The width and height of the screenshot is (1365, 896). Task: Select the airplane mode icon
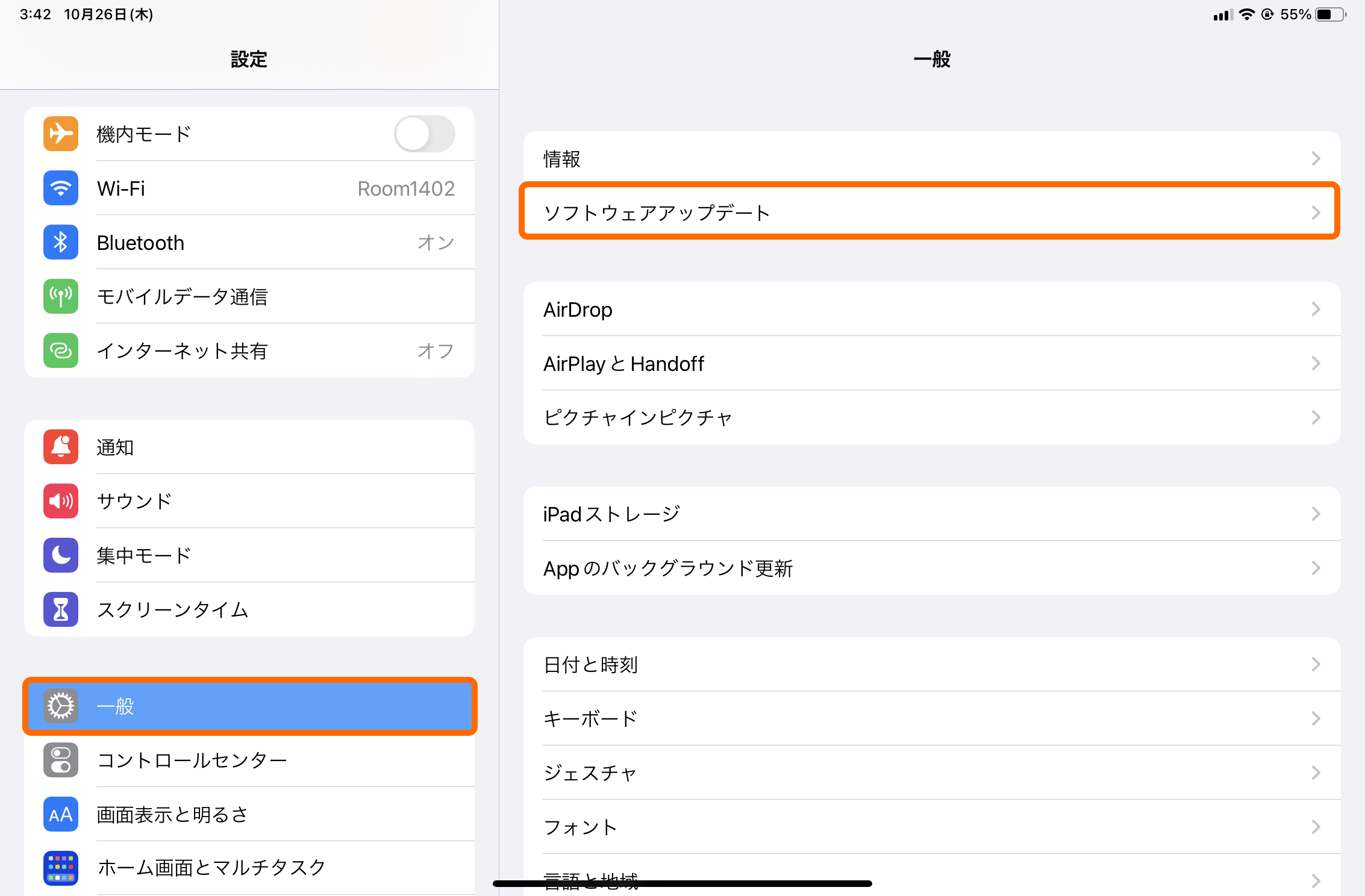pyautogui.click(x=60, y=134)
